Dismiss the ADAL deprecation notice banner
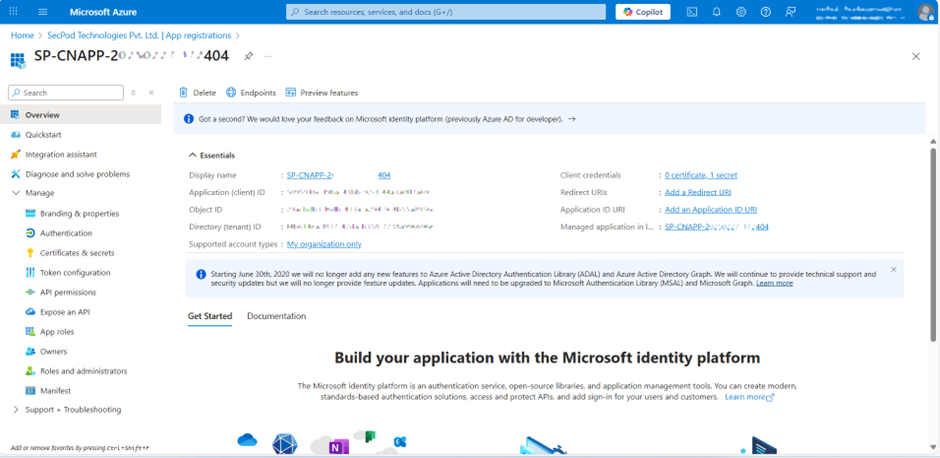Viewport: 940px width, 458px height. (x=893, y=270)
